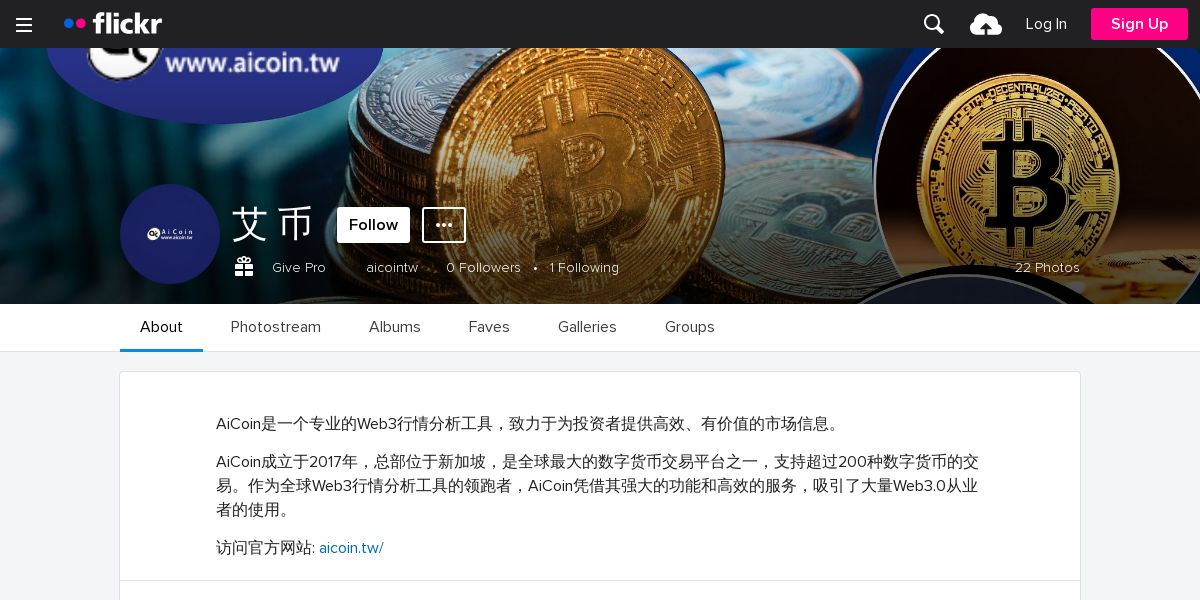This screenshot has width=1200, height=600.
Task: Click the Log In link
Action: coord(1046,24)
